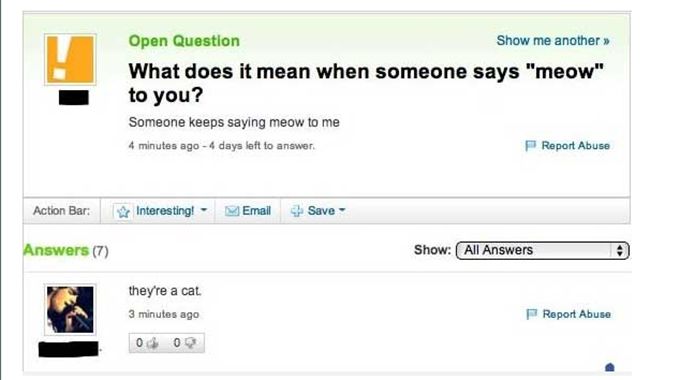Click the All Answers stepper arrows
This screenshot has width=680, height=380.
[620, 250]
